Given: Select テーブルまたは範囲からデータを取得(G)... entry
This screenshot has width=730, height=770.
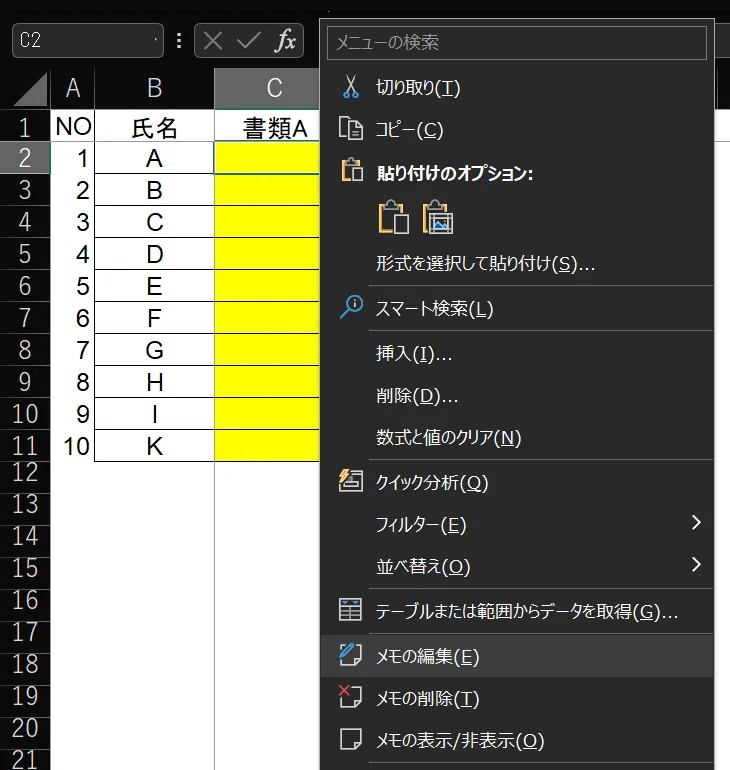Looking at the screenshot, I should click(x=517, y=611).
